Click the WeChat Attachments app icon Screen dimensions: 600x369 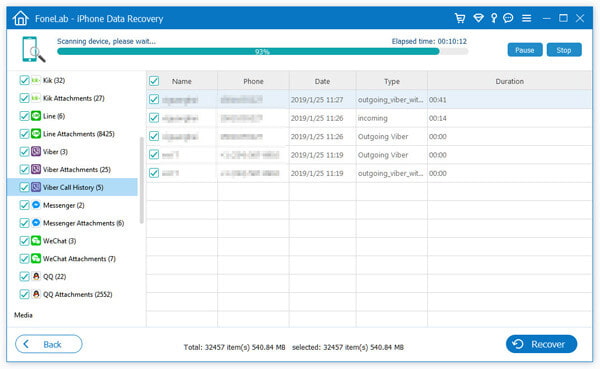coord(36,259)
